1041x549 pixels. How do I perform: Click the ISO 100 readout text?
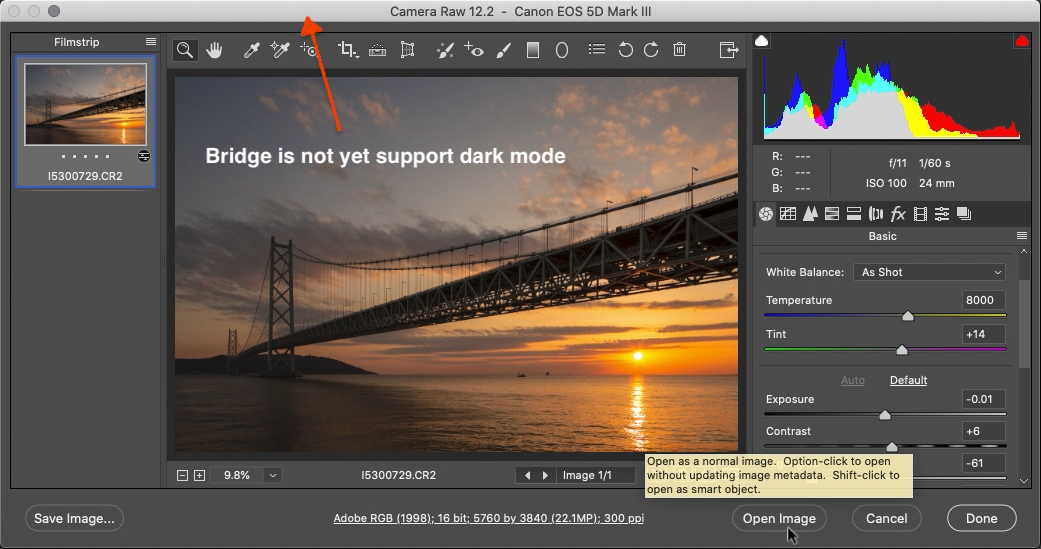tap(886, 183)
